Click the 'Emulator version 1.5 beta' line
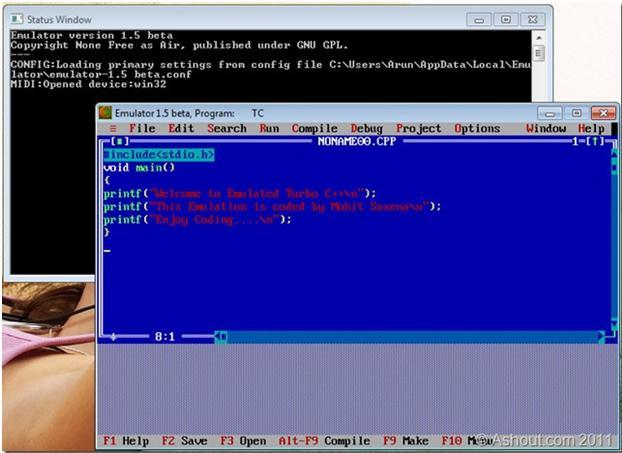Viewport: 622px width, 453px height. (x=92, y=35)
